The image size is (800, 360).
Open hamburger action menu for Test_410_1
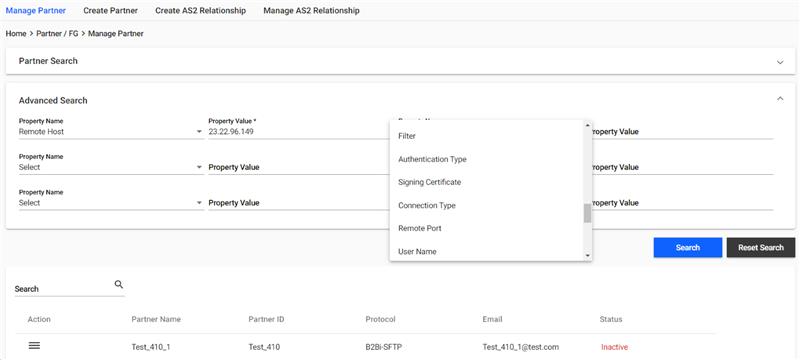(x=34, y=346)
